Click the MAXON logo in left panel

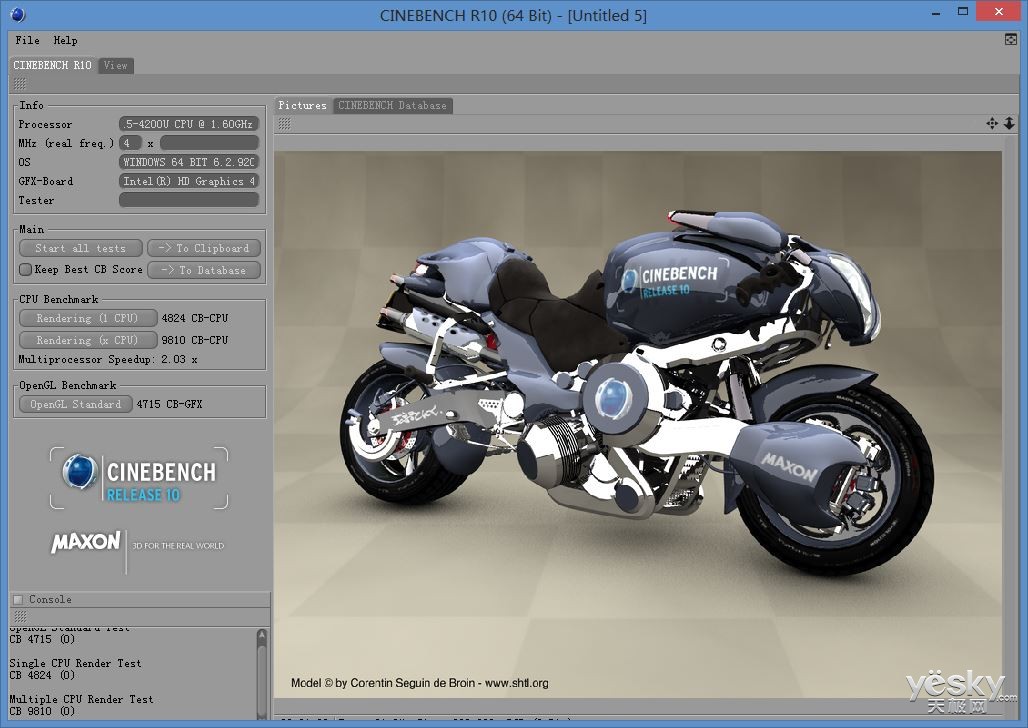pos(86,542)
